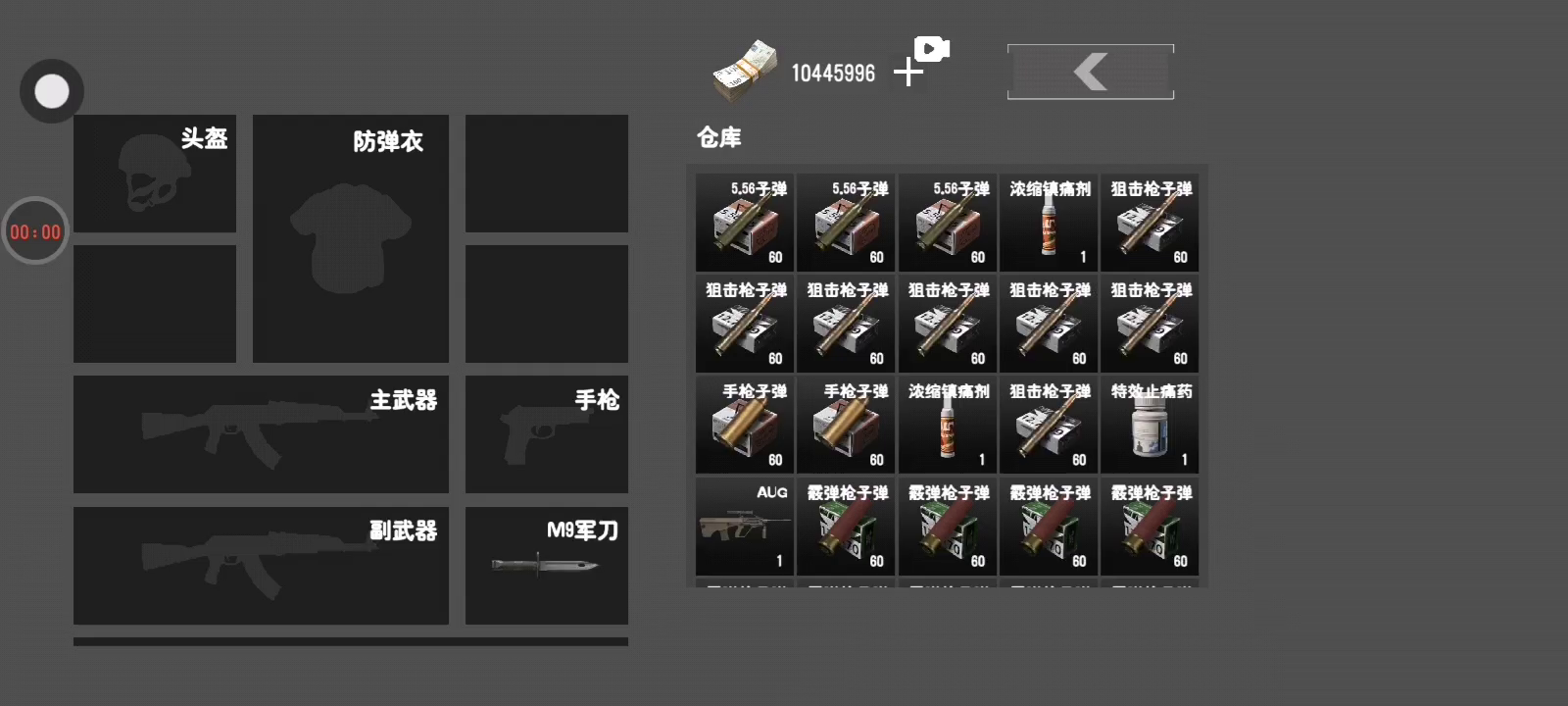Tap the cash stack money icon

[x=745, y=71]
